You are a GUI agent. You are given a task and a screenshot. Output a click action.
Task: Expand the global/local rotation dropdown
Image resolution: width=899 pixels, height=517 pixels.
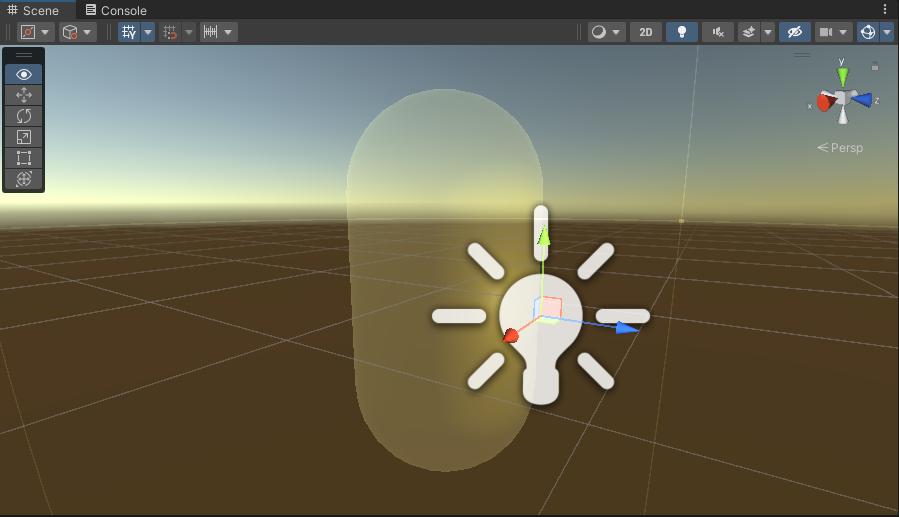87,32
